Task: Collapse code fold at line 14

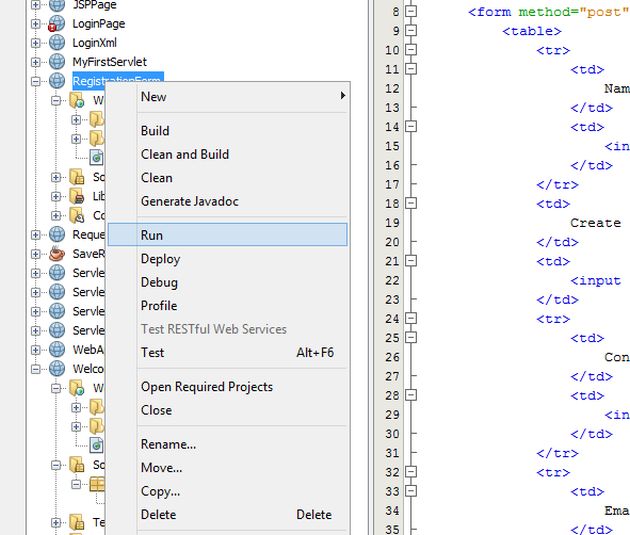Action: (x=411, y=127)
